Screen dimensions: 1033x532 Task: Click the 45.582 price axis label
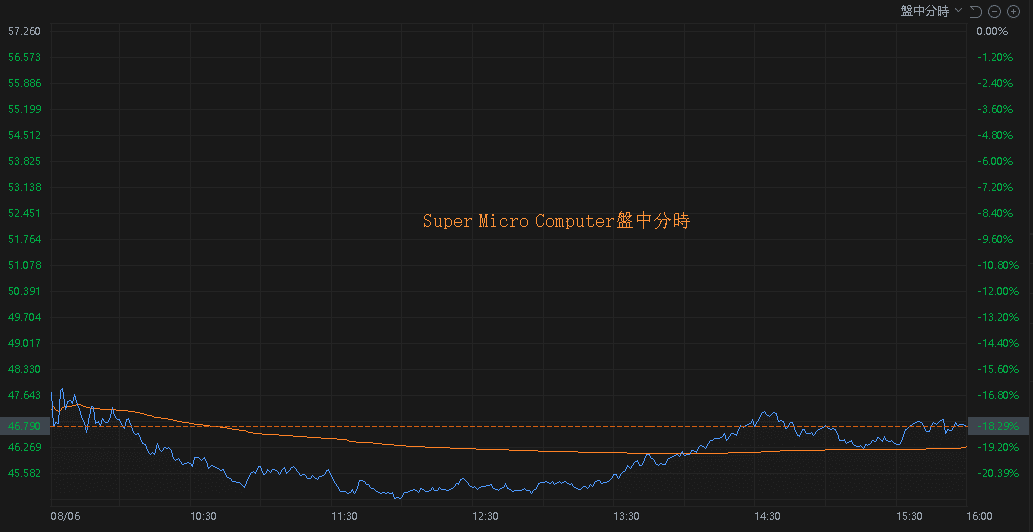(24, 473)
